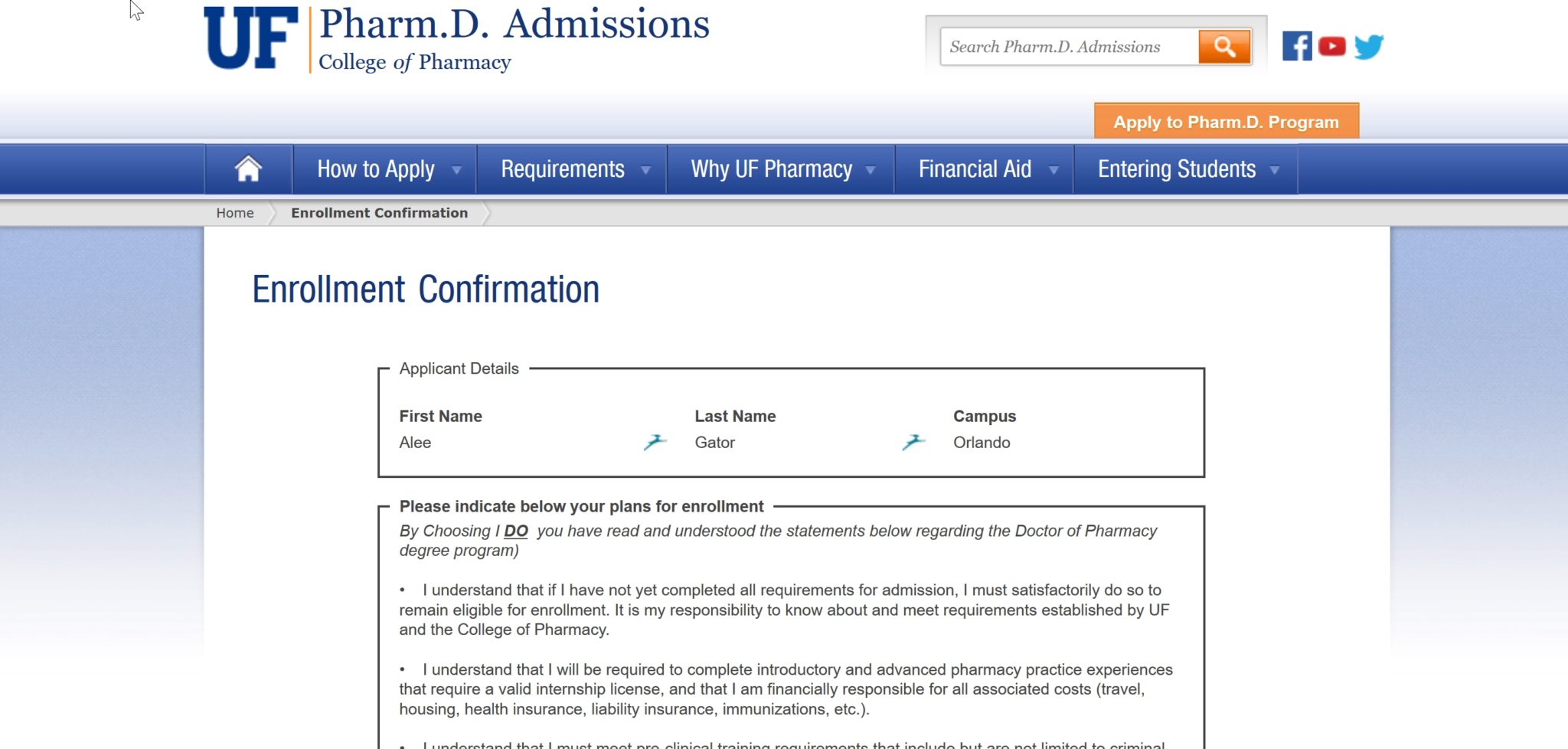The image size is (1568, 749).
Task: Expand the Requirements dropdown arrow
Action: [x=645, y=170]
